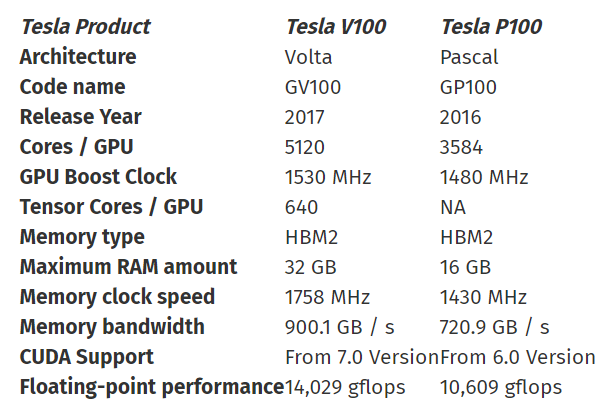Click the '1430 MHz' memory clock value

(x=483, y=297)
